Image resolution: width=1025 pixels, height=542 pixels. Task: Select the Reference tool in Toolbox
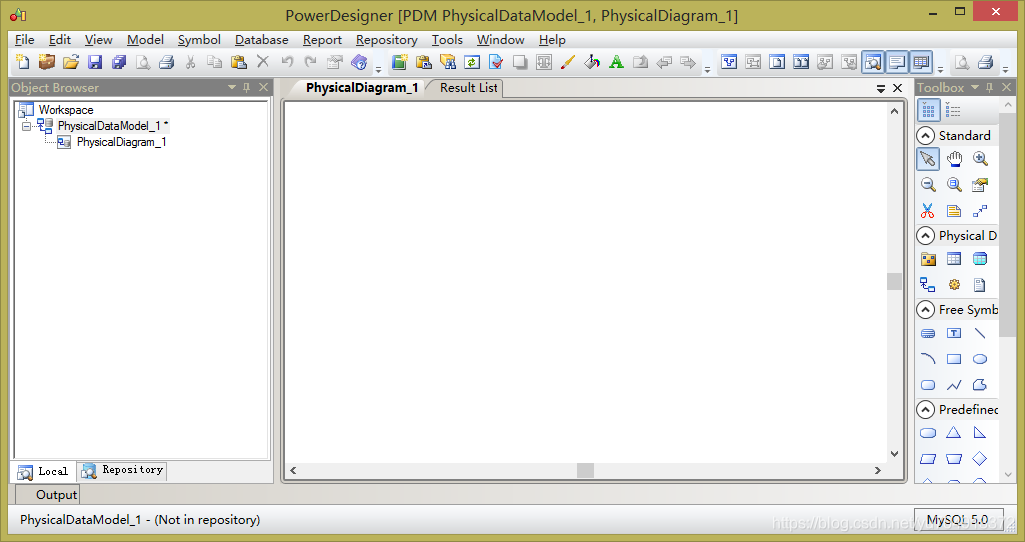pos(928,285)
